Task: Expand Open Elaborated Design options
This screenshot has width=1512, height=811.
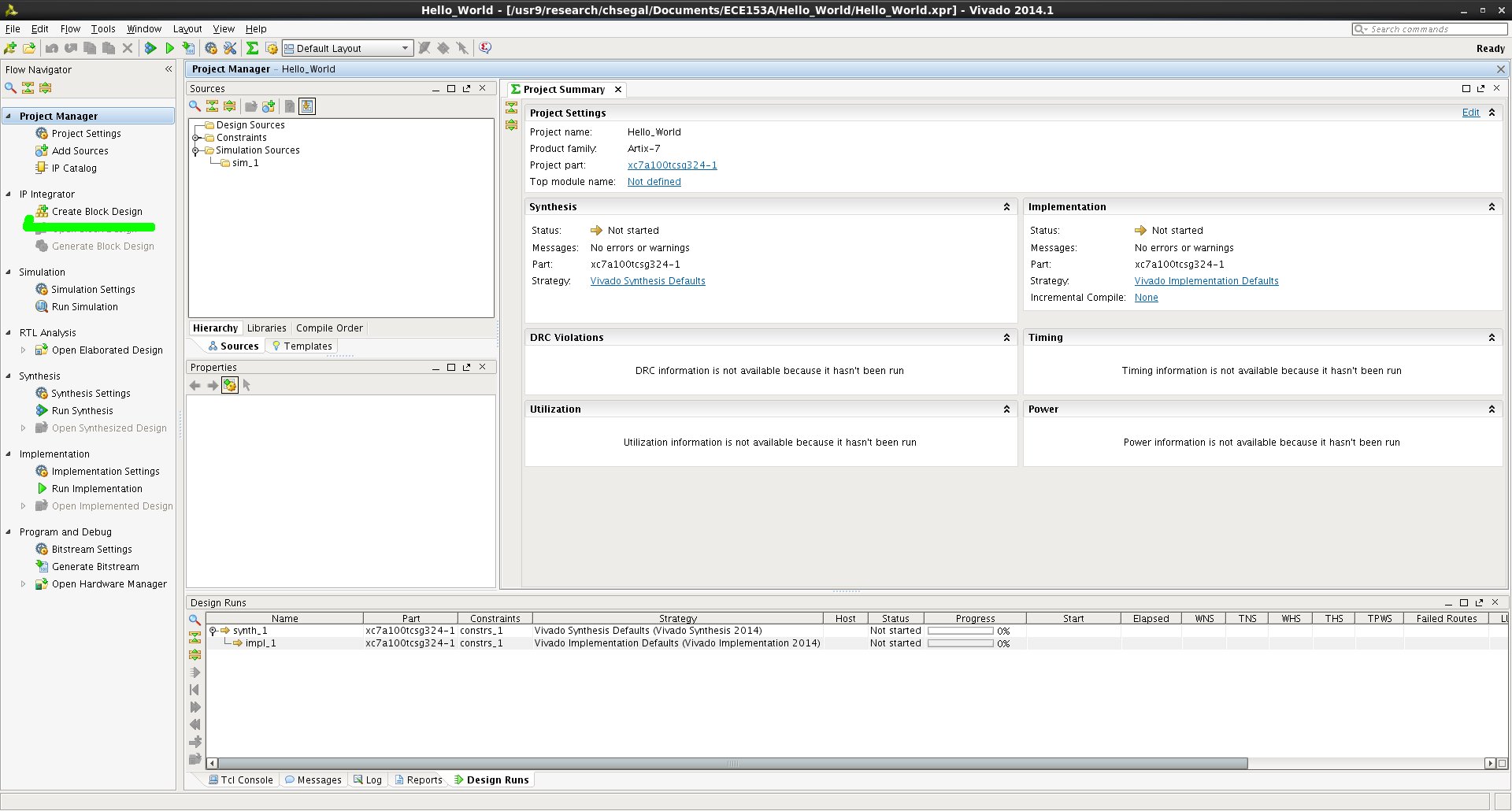Action: (23, 350)
